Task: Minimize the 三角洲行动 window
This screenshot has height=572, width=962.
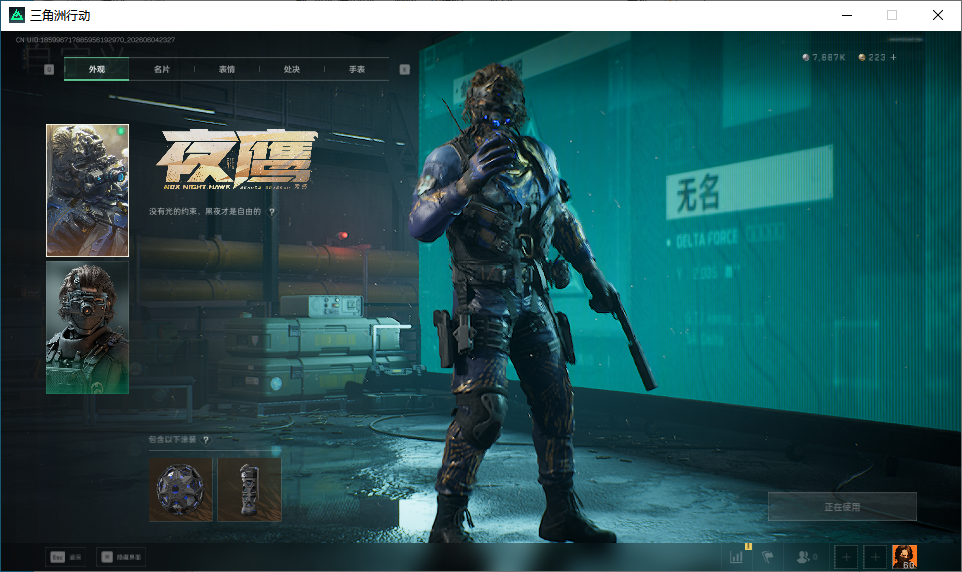Action: [x=847, y=15]
